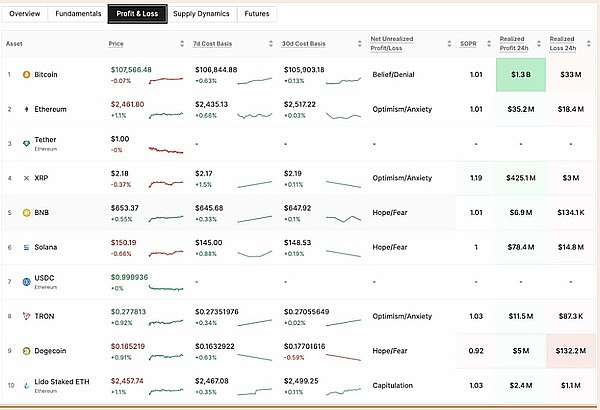Screen dimensions: 600x410
Task: Click the TRON logo icon
Action: point(26,317)
